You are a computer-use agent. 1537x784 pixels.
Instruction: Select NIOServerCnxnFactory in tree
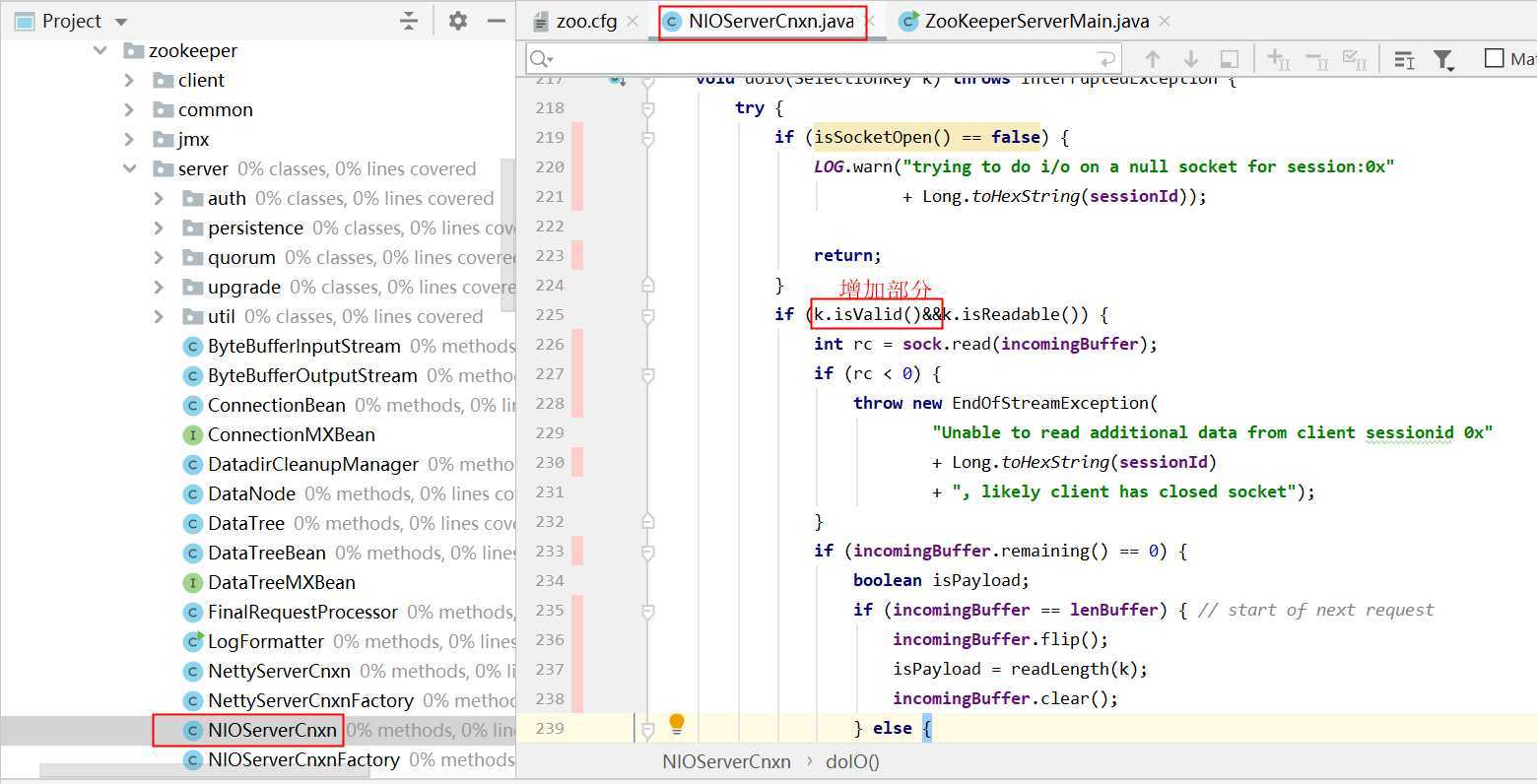click(303, 759)
